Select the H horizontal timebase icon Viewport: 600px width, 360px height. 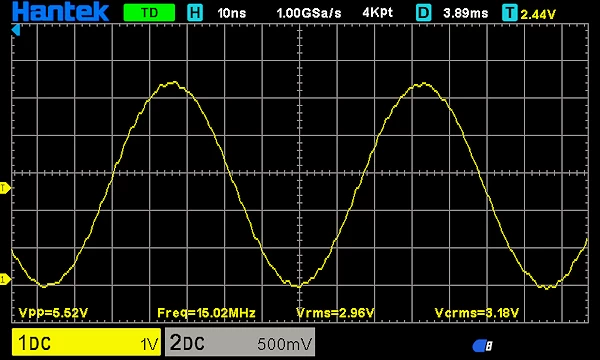tap(195, 13)
